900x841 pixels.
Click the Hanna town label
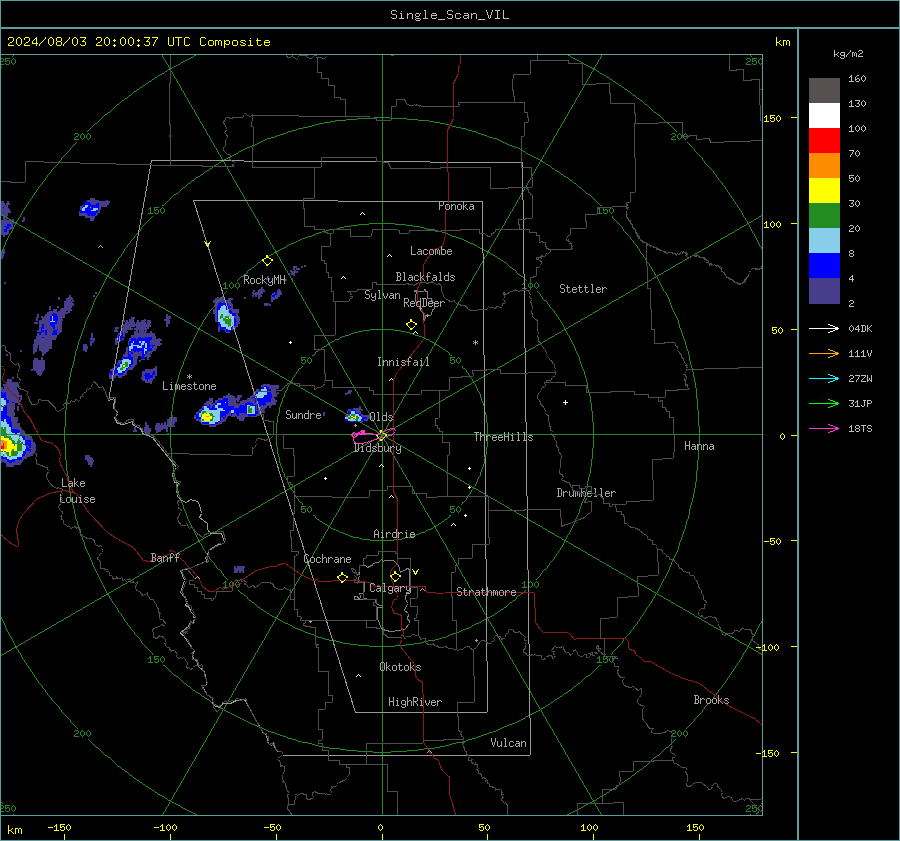(699, 446)
